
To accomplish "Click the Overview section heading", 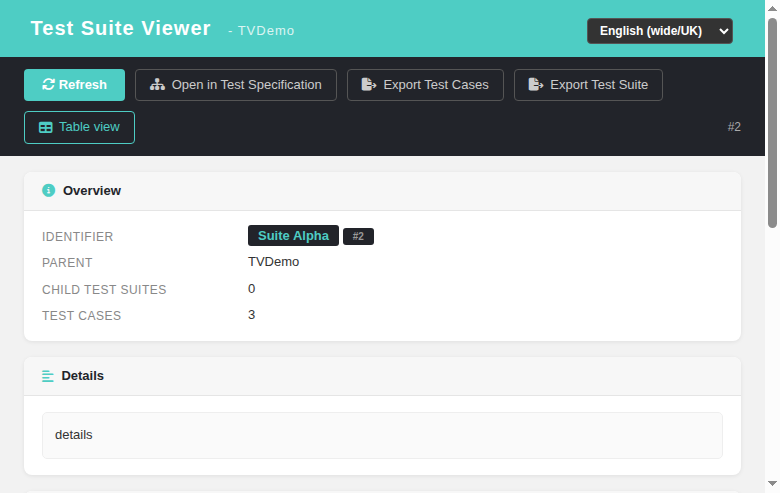I will (x=92, y=191).
